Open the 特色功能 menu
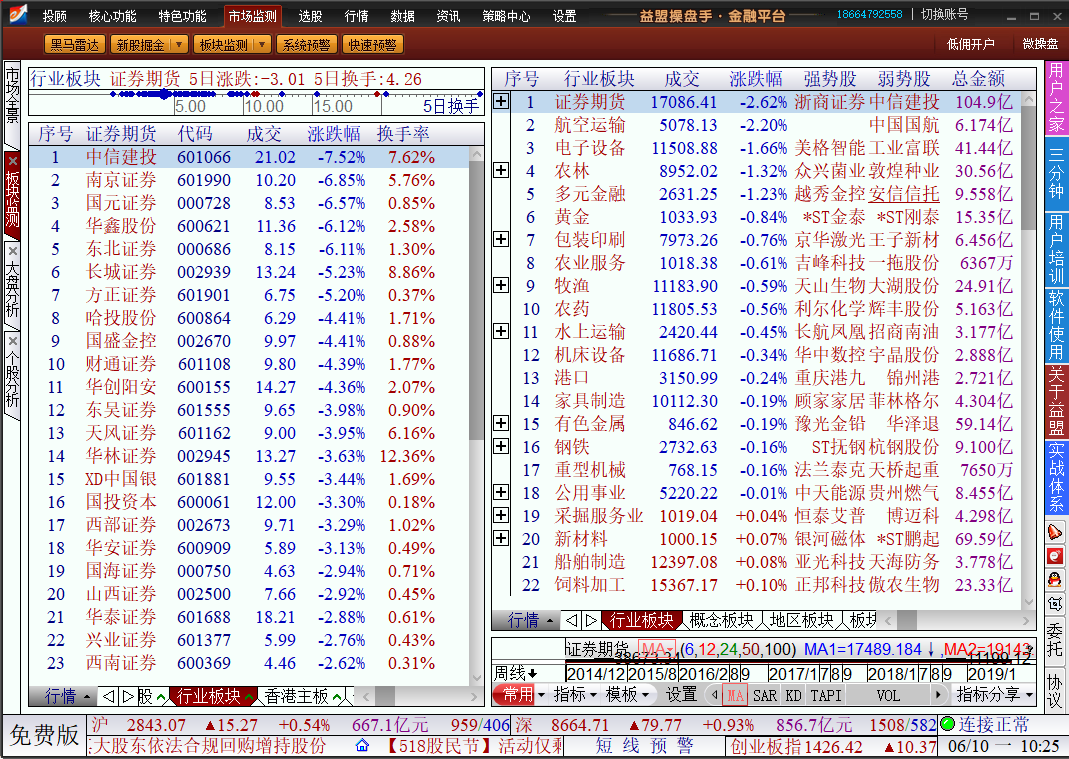This screenshot has height=759, width=1069. 182,16
